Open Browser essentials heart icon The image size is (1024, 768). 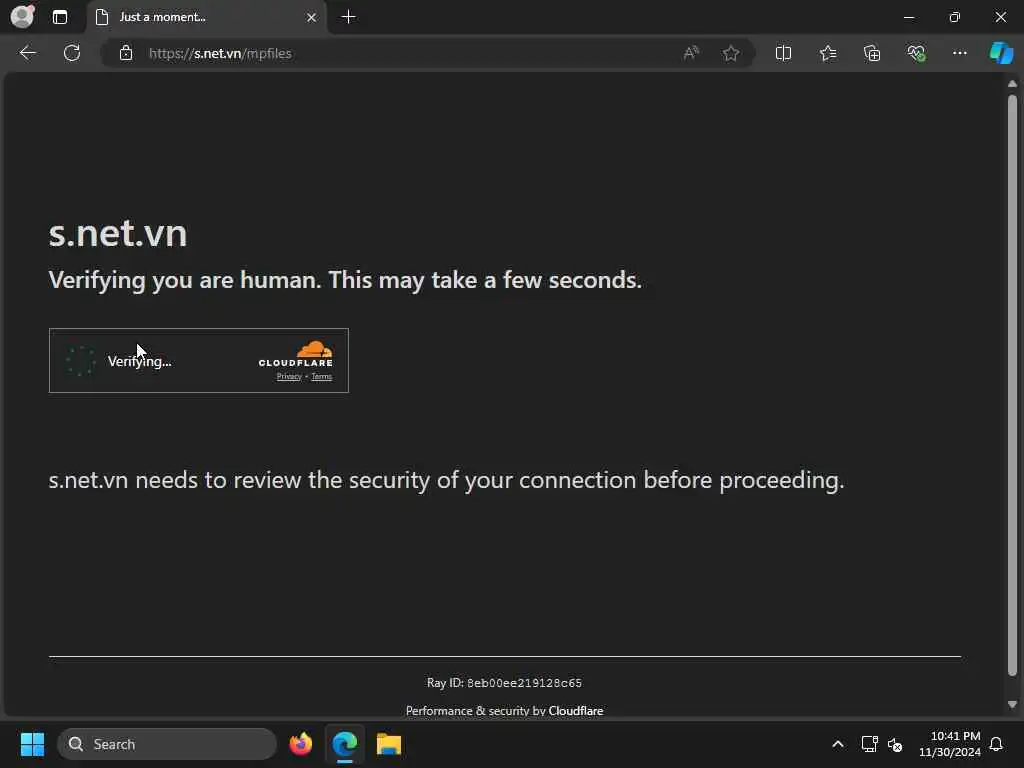[x=916, y=53]
